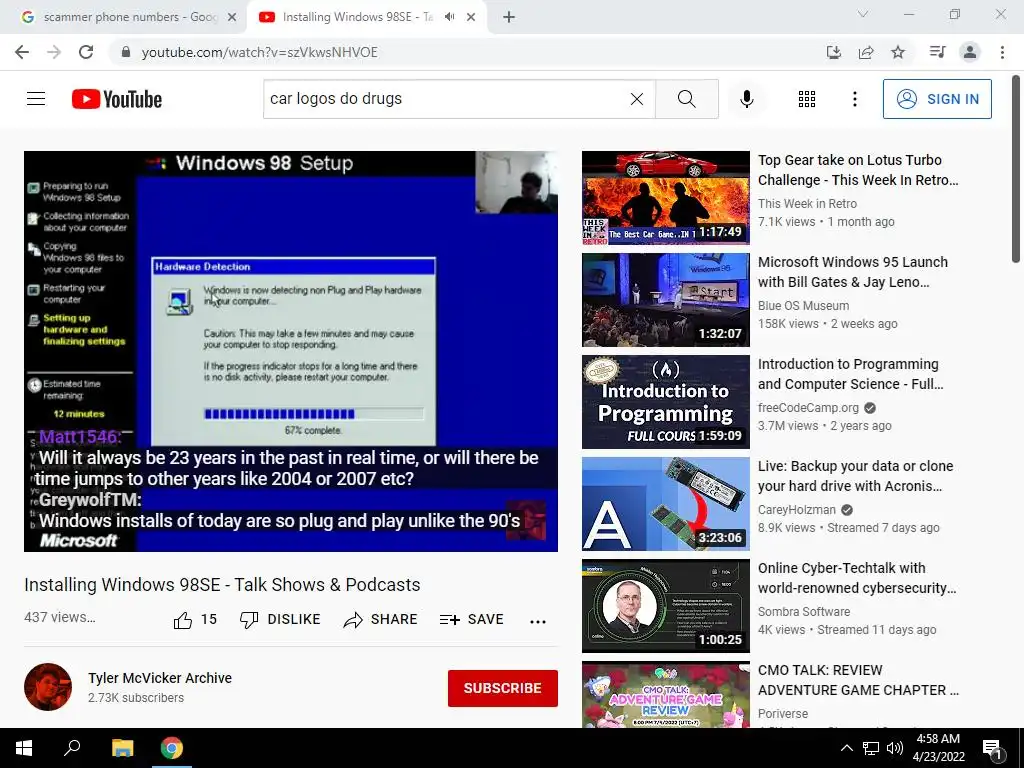Click the page vertical scrollbar

coord(1016,170)
